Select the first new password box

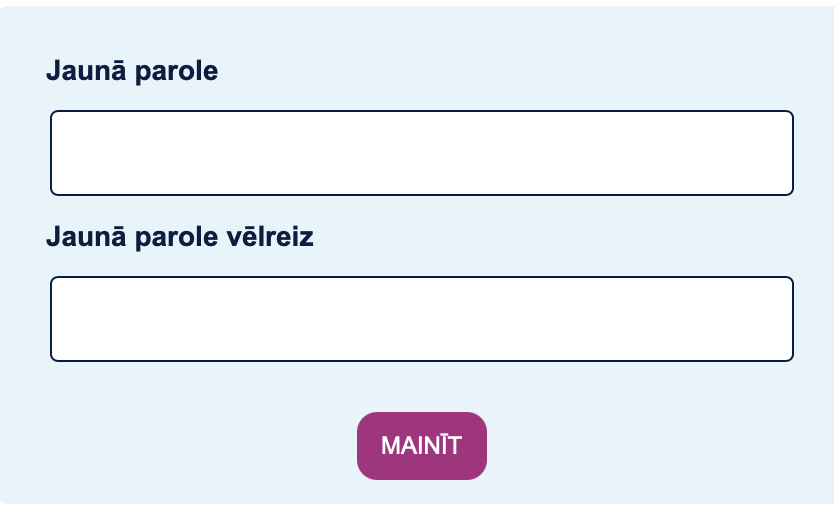click(x=421, y=153)
